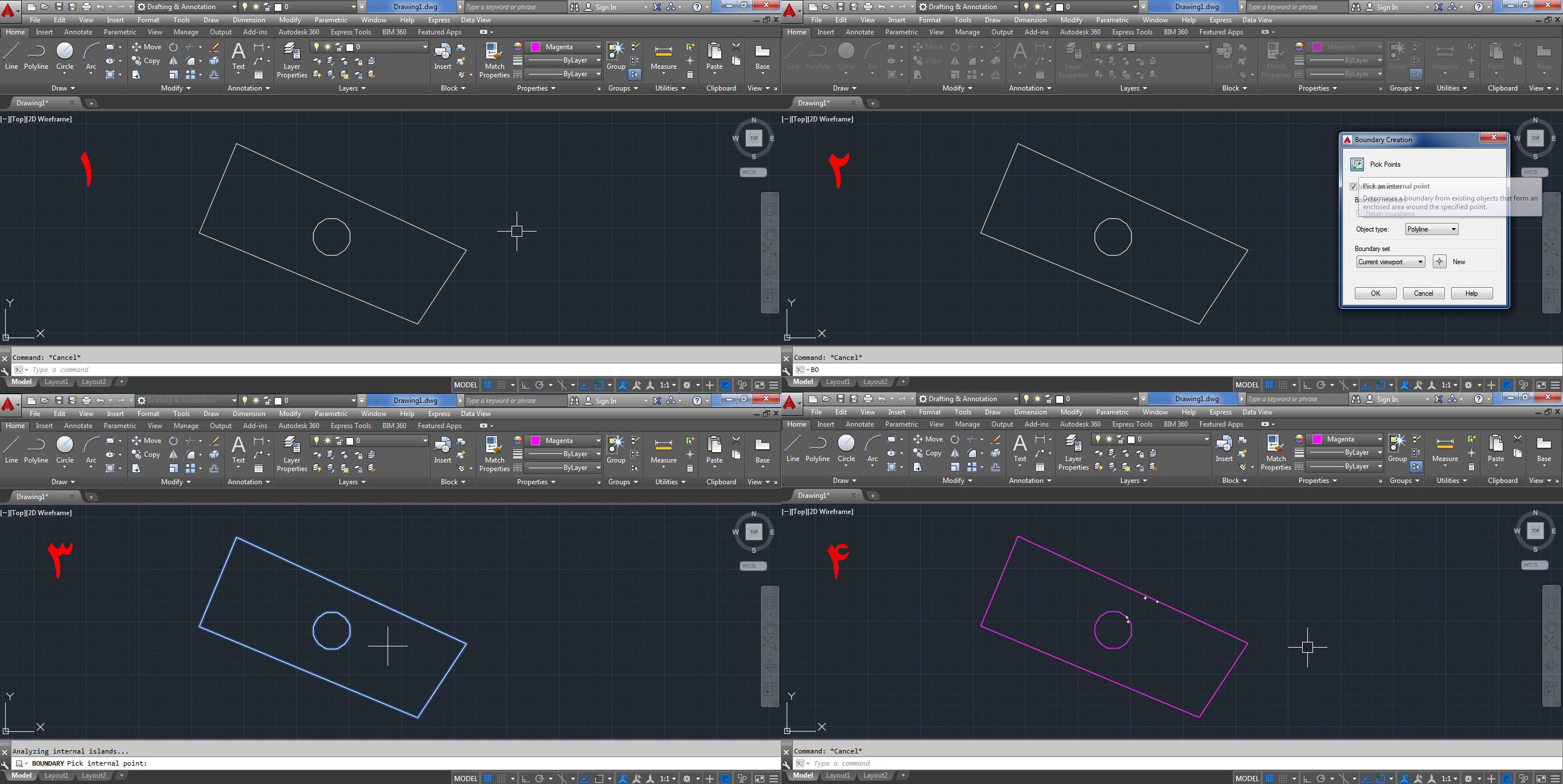Click Undo in the bottom-right window quick access toolbar
This screenshot has width=1563, height=784.
click(x=882, y=399)
